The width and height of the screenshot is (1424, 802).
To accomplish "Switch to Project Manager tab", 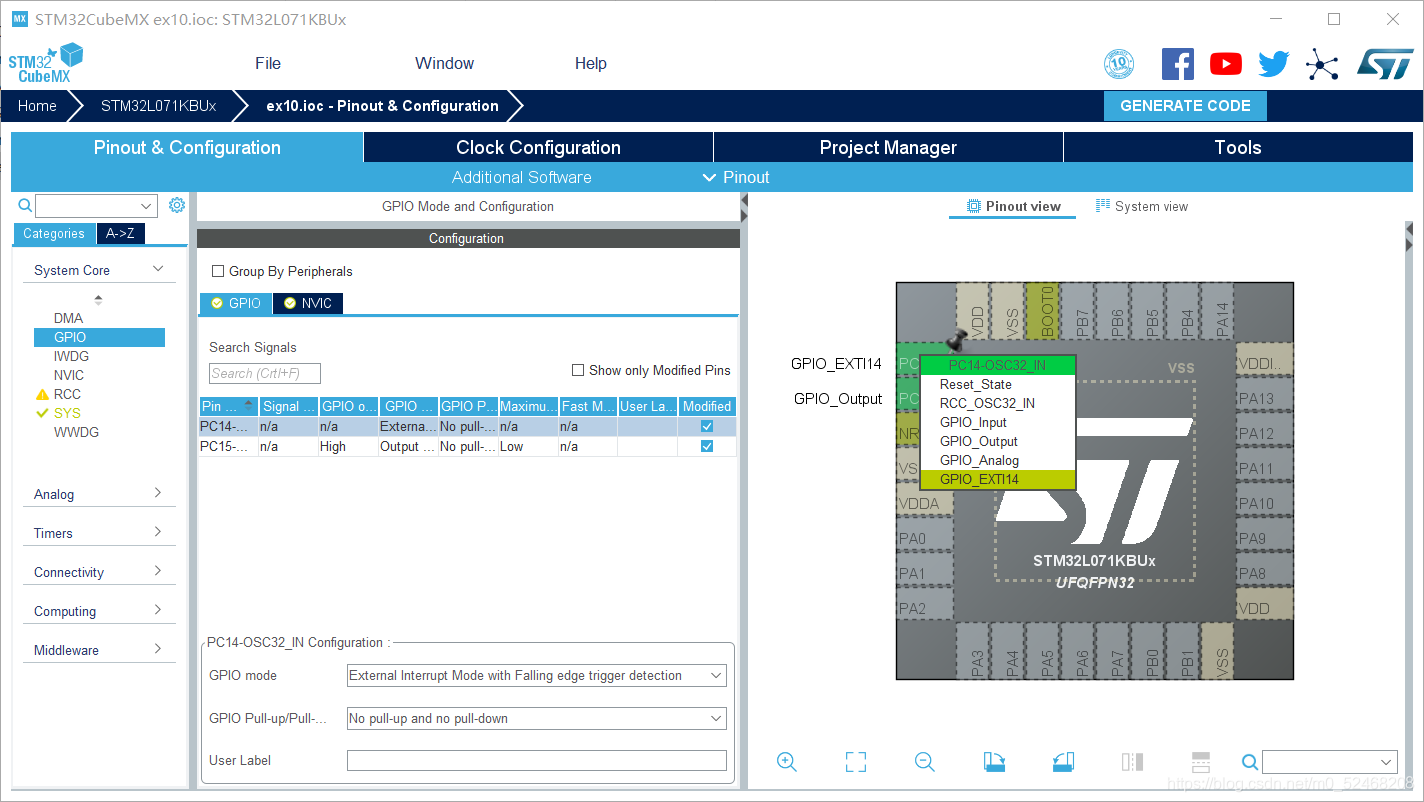I will [888, 147].
